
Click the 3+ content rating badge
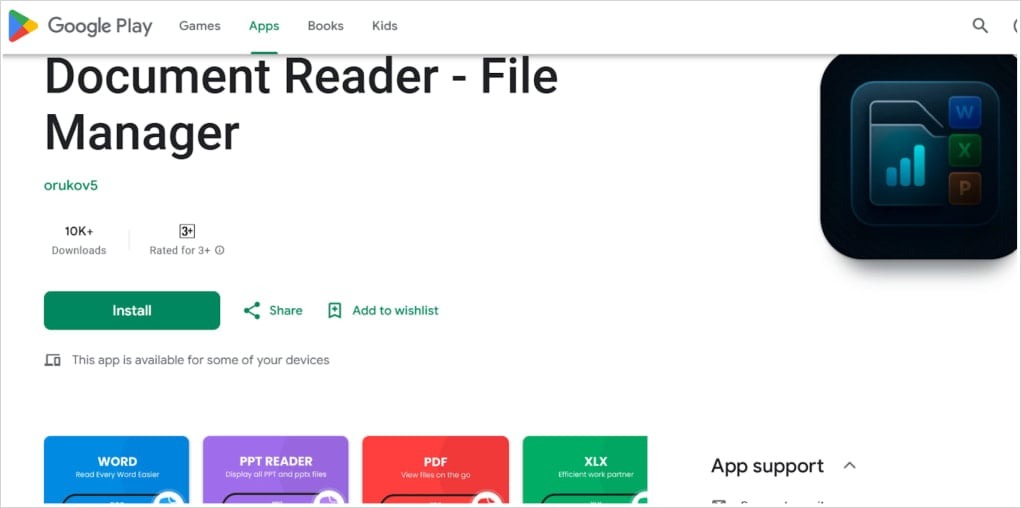pyautogui.click(x=187, y=231)
